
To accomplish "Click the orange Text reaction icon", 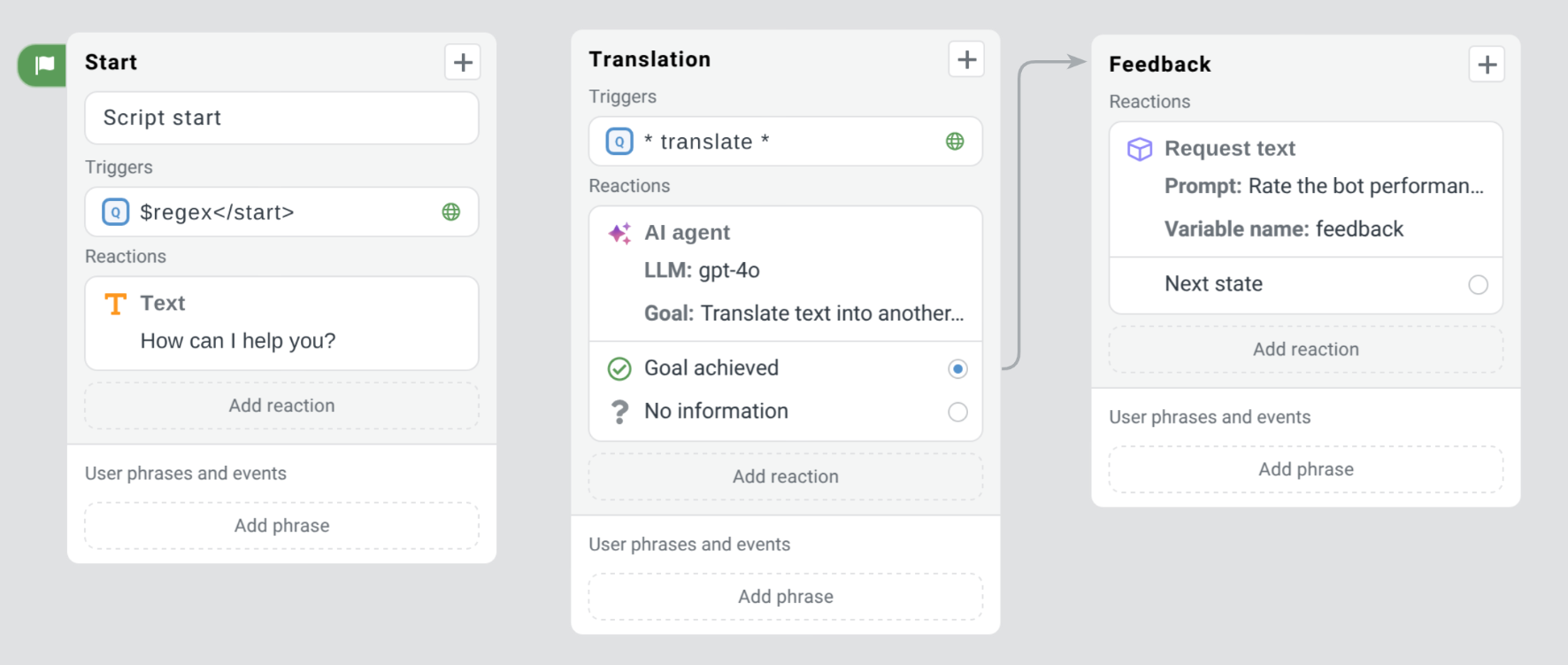I will pyautogui.click(x=115, y=303).
